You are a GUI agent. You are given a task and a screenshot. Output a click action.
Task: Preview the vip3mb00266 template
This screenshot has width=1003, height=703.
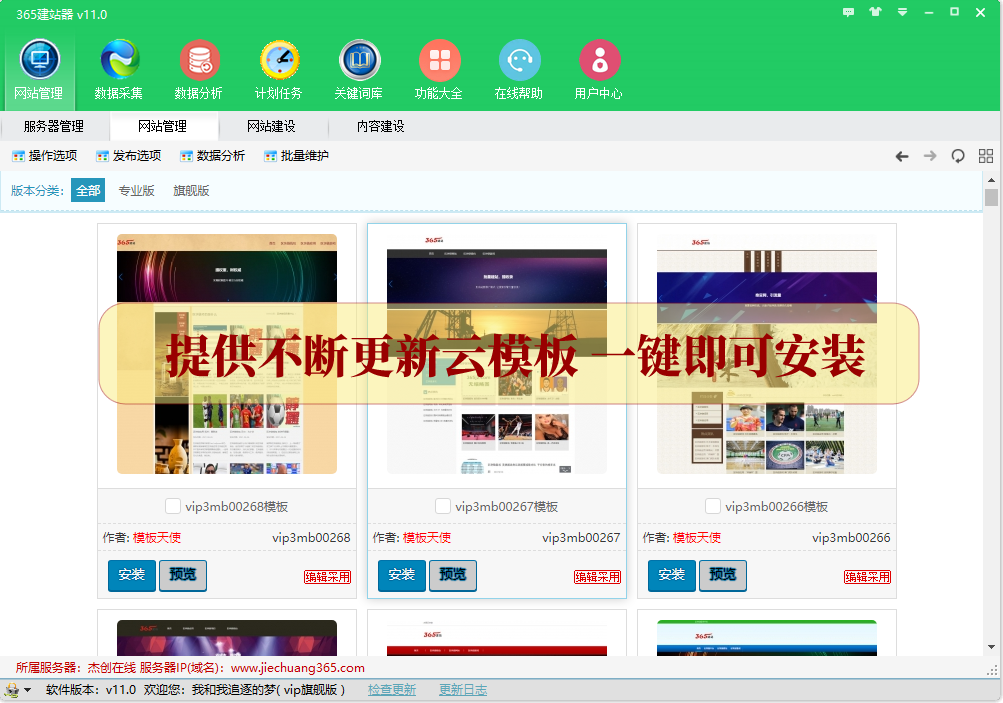click(x=723, y=575)
